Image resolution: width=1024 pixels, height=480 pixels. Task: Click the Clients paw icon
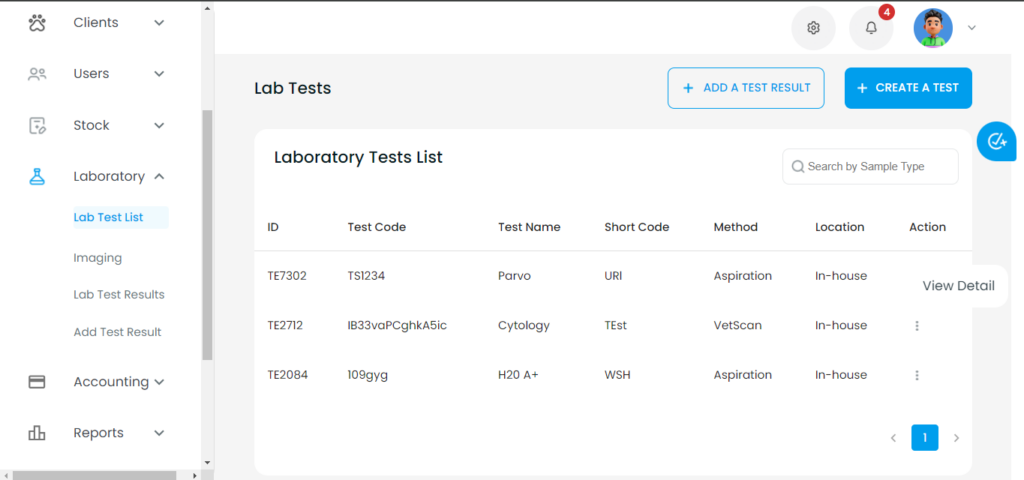pos(37,23)
